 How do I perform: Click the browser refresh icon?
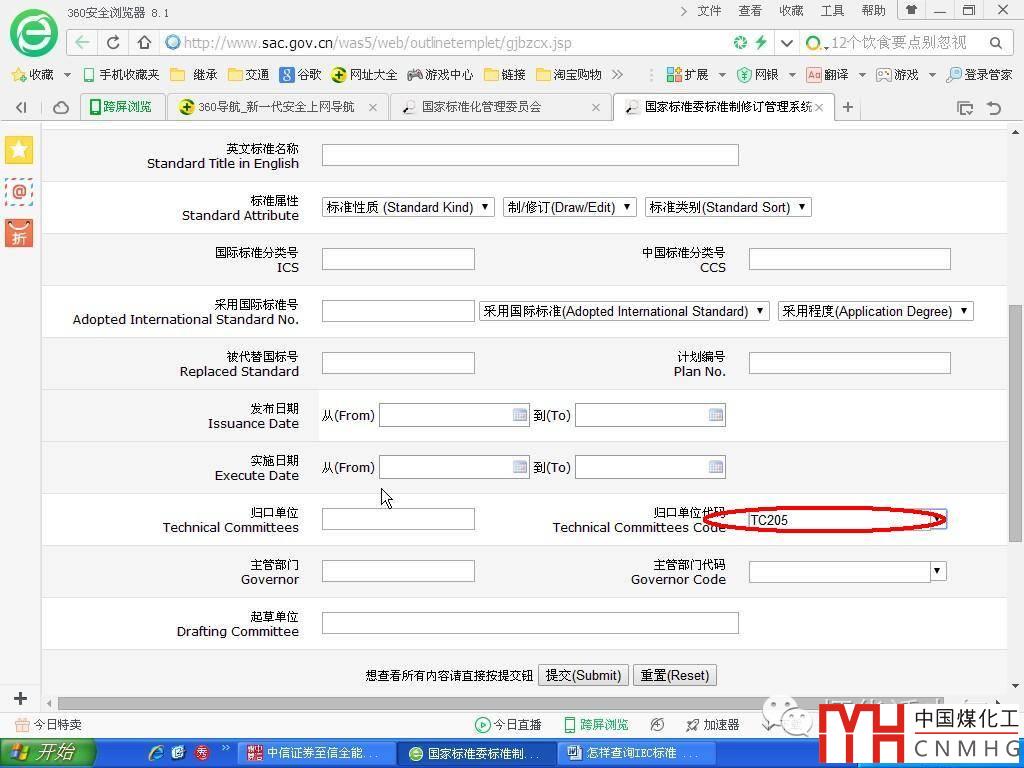113,43
